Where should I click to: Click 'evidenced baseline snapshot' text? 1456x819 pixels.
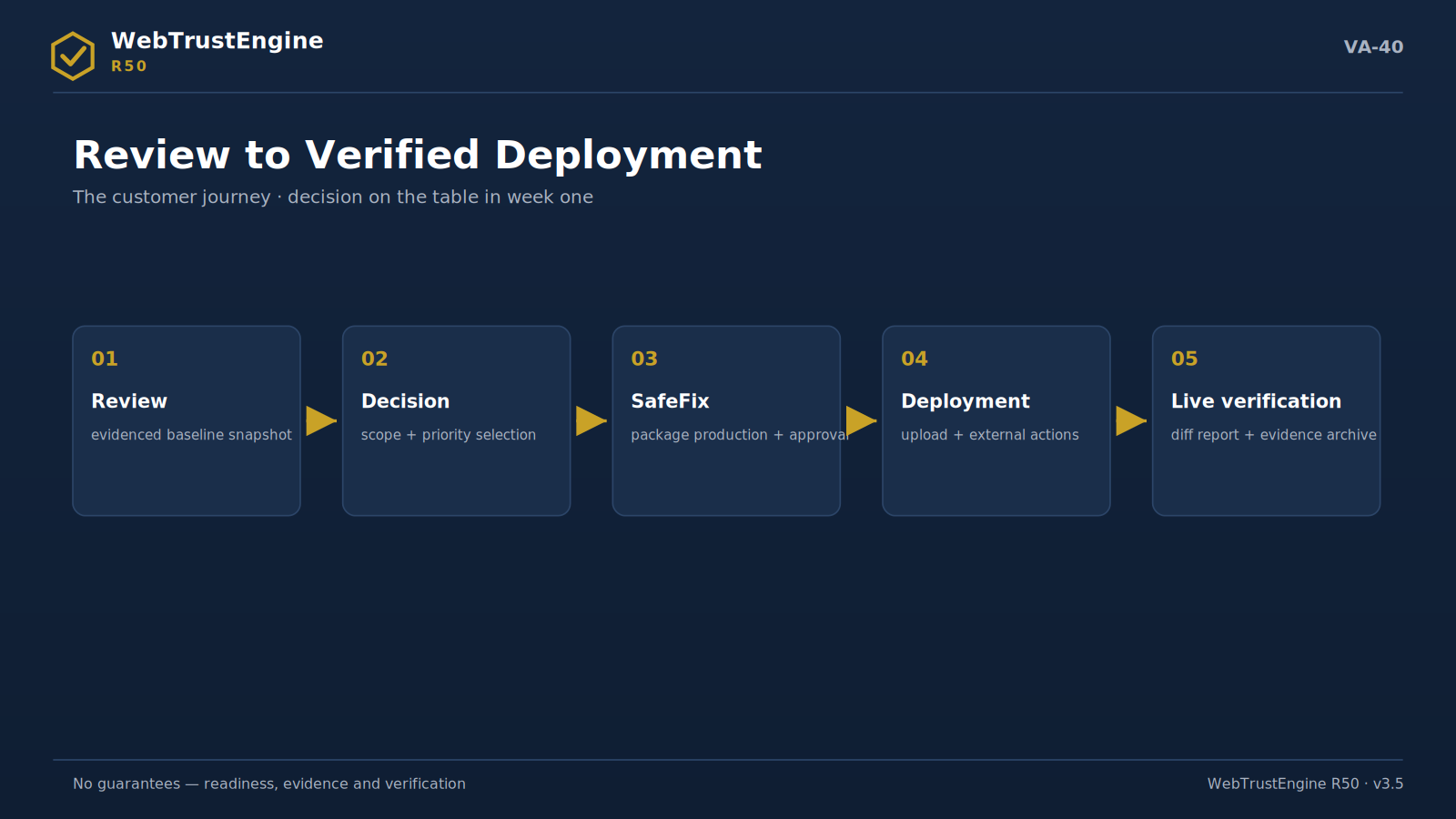(x=191, y=435)
